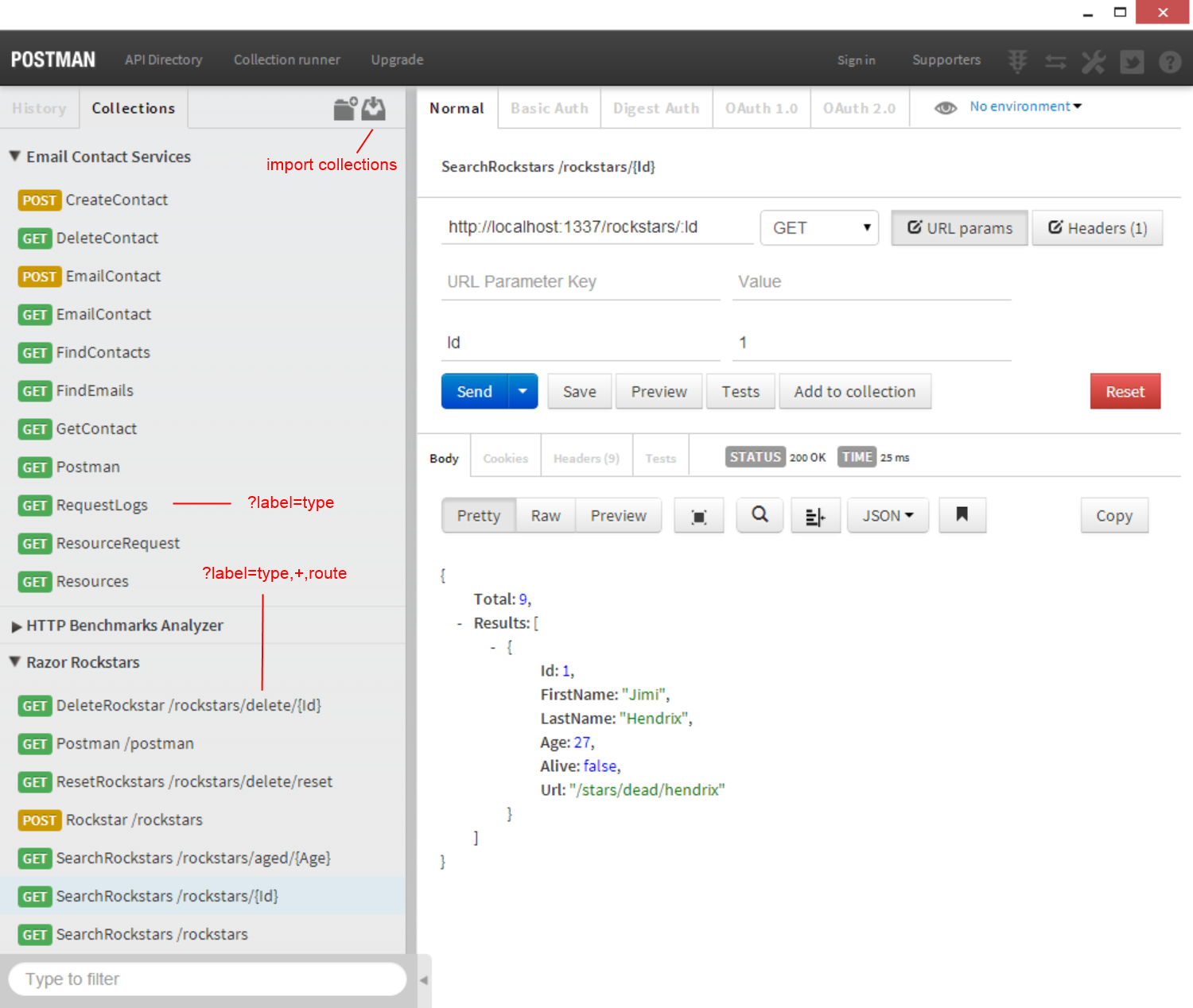Toggle the environment quick look eye icon
This screenshot has width=1193, height=1008.
tap(946, 108)
